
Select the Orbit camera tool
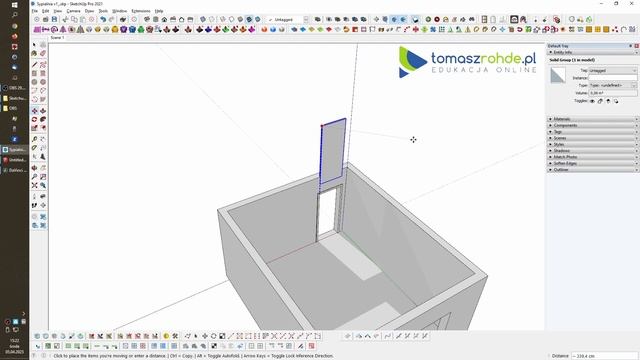click(x=34, y=168)
